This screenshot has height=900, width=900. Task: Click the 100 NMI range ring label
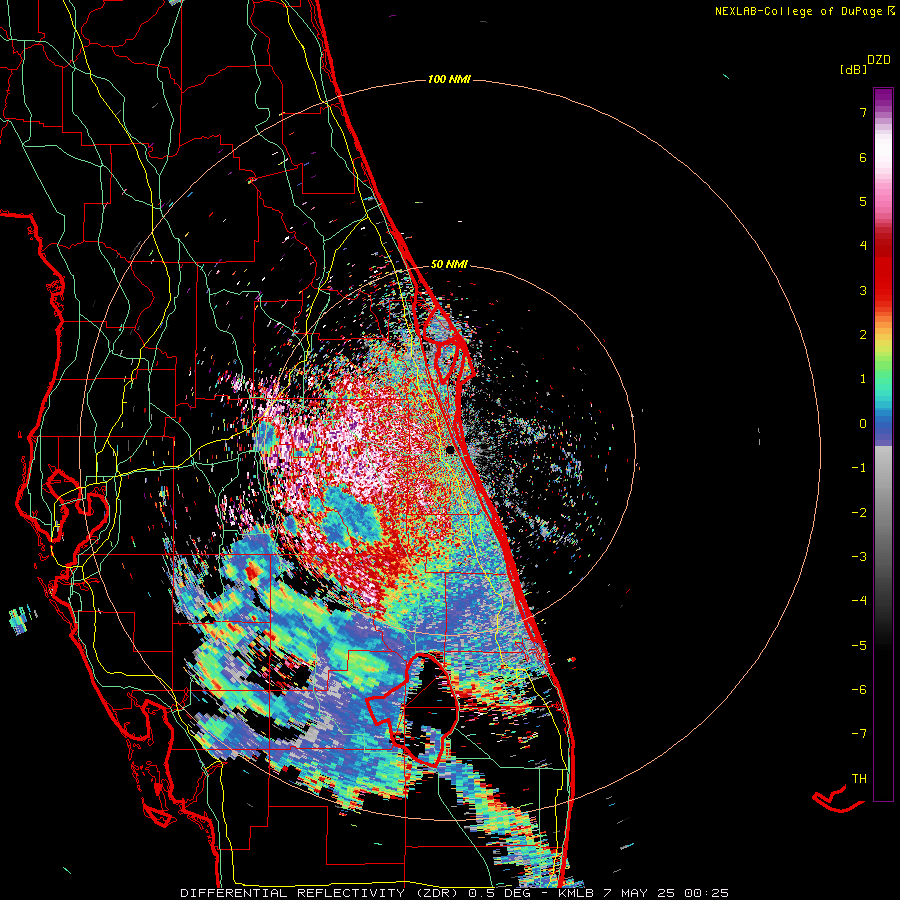449,79
